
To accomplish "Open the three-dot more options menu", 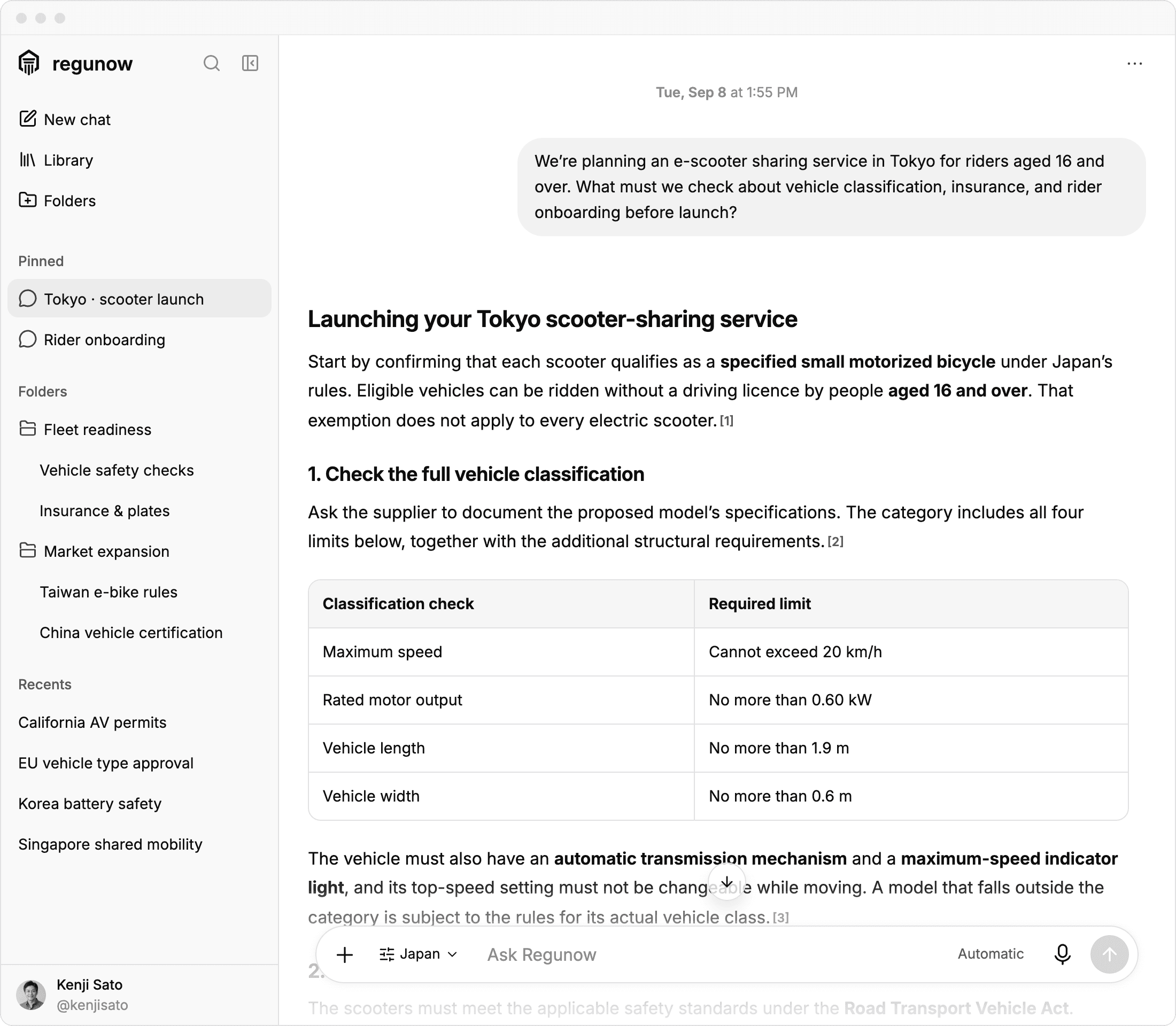I will tap(1134, 64).
